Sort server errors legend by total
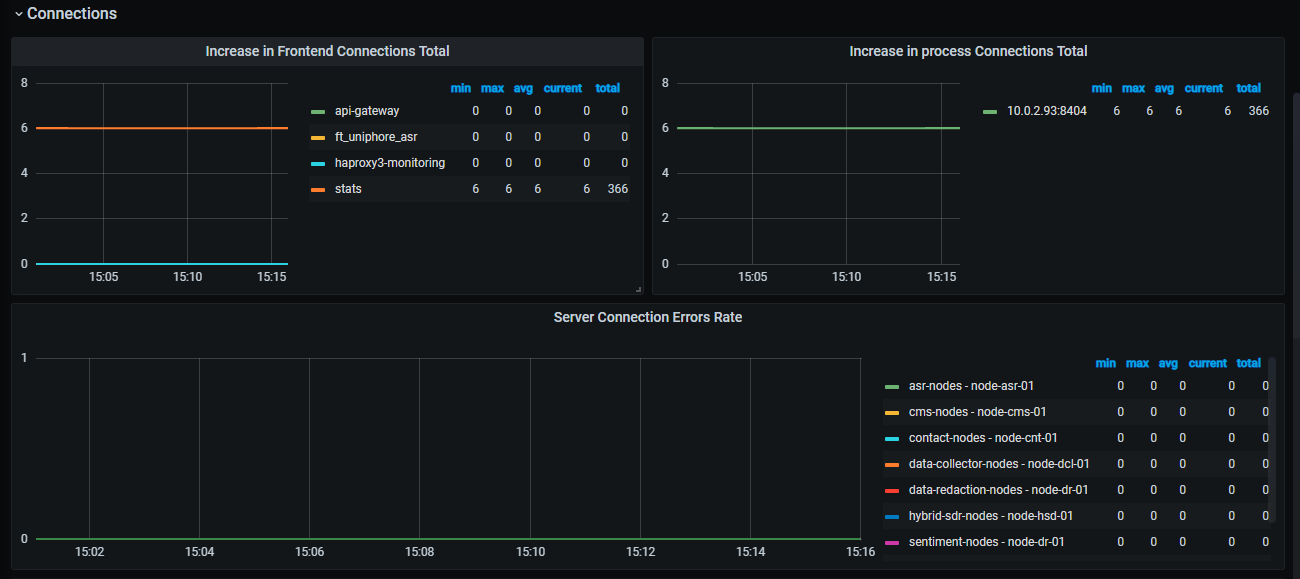The height and width of the screenshot is (579, 1300). click(x=1249, y=363)
